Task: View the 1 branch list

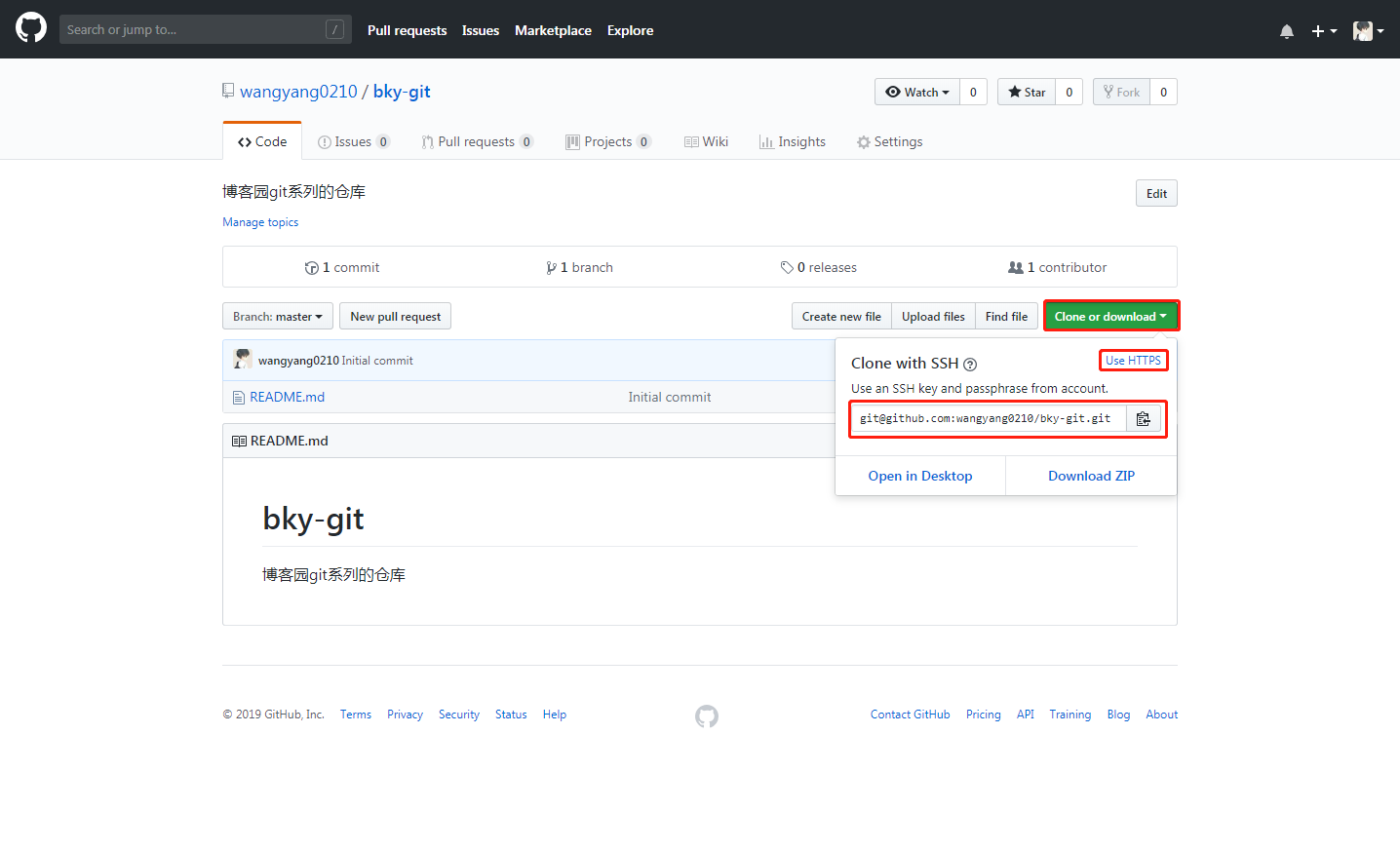Action: (580, 267)
